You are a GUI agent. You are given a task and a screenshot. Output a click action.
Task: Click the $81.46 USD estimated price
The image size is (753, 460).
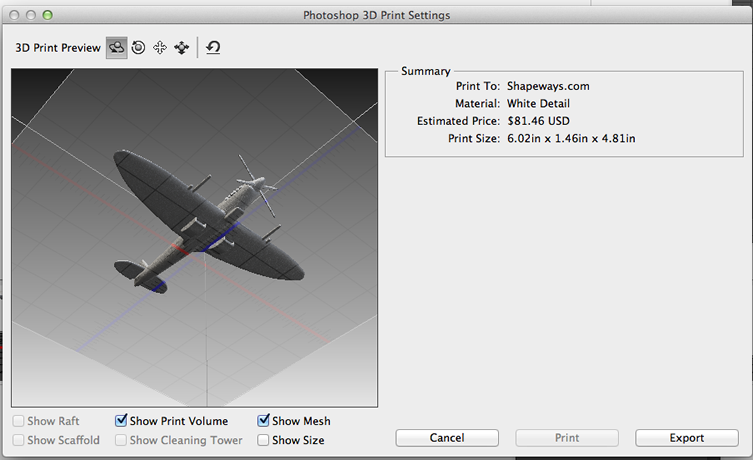(538, 121)
